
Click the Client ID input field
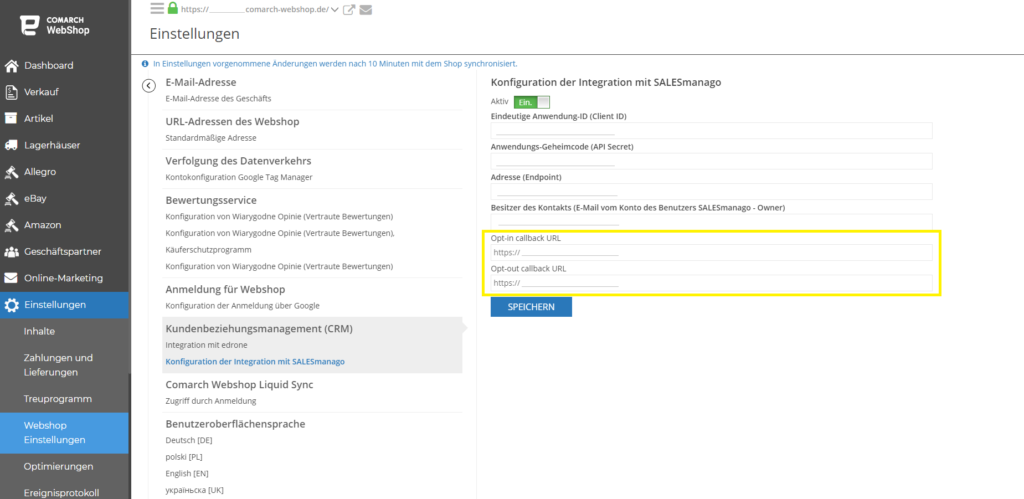(711, 131)
